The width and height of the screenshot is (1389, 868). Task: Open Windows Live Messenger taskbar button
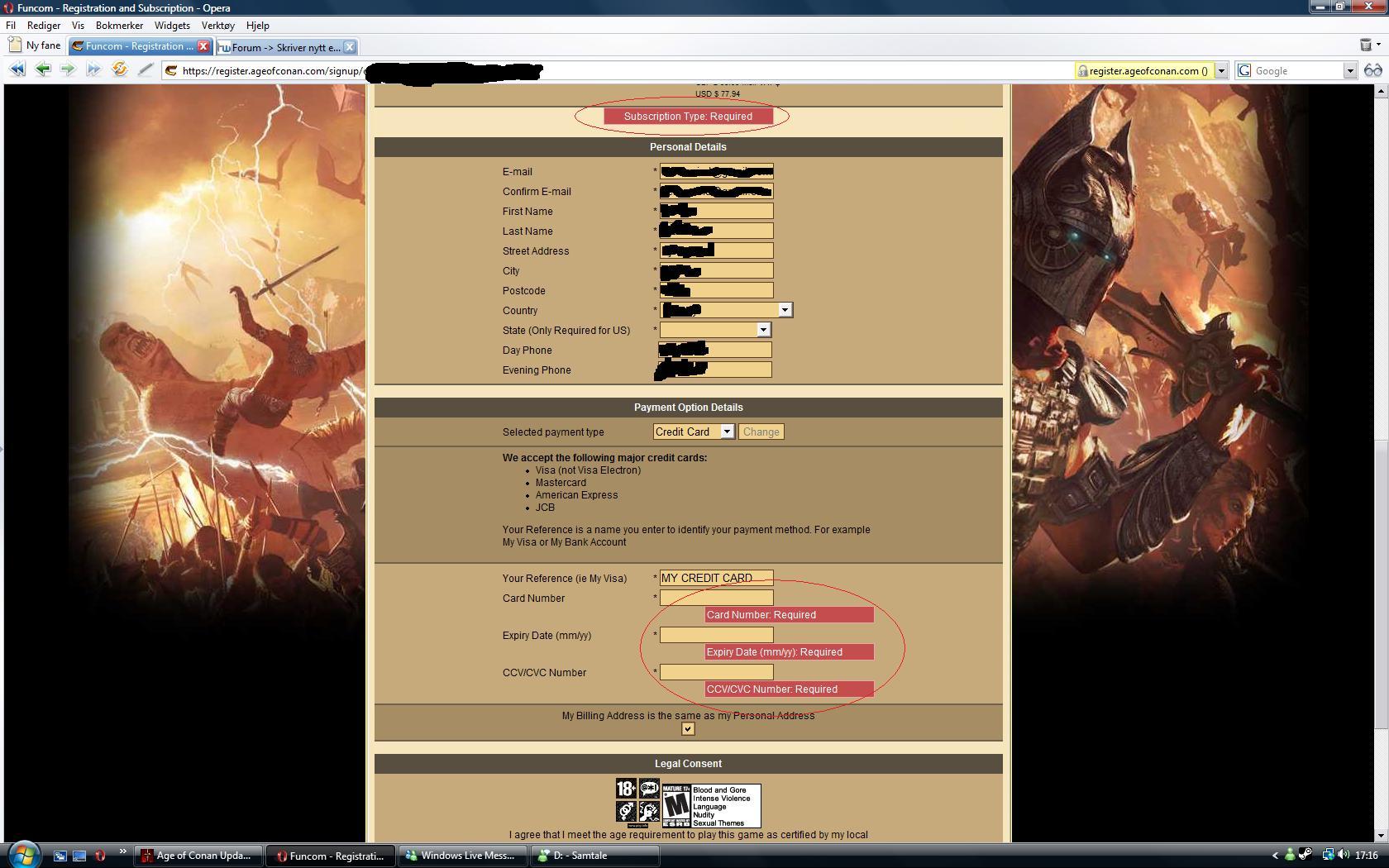(463, 856)
